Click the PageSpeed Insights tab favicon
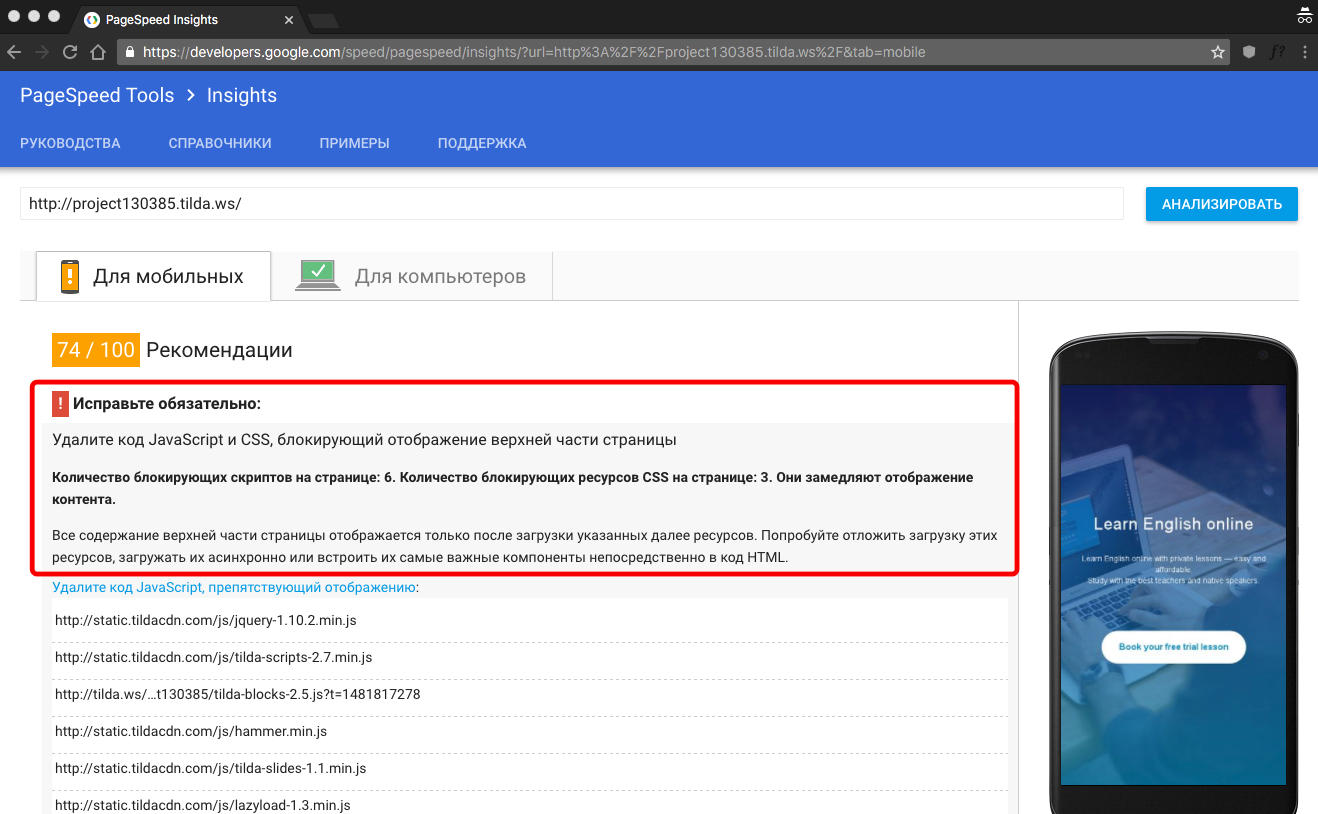Image resolution: width=1318 pixels, height=814 pixels. 92,19
